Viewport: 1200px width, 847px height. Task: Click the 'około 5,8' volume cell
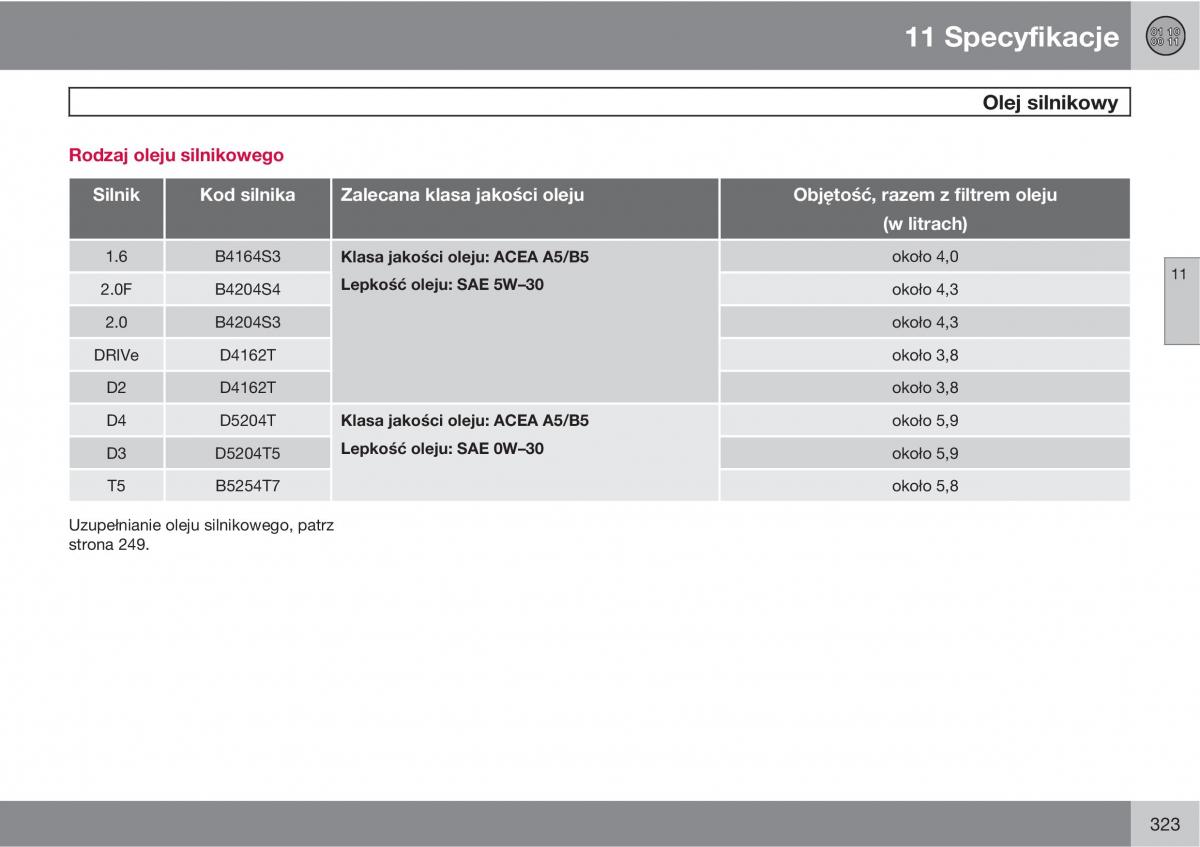925,485
